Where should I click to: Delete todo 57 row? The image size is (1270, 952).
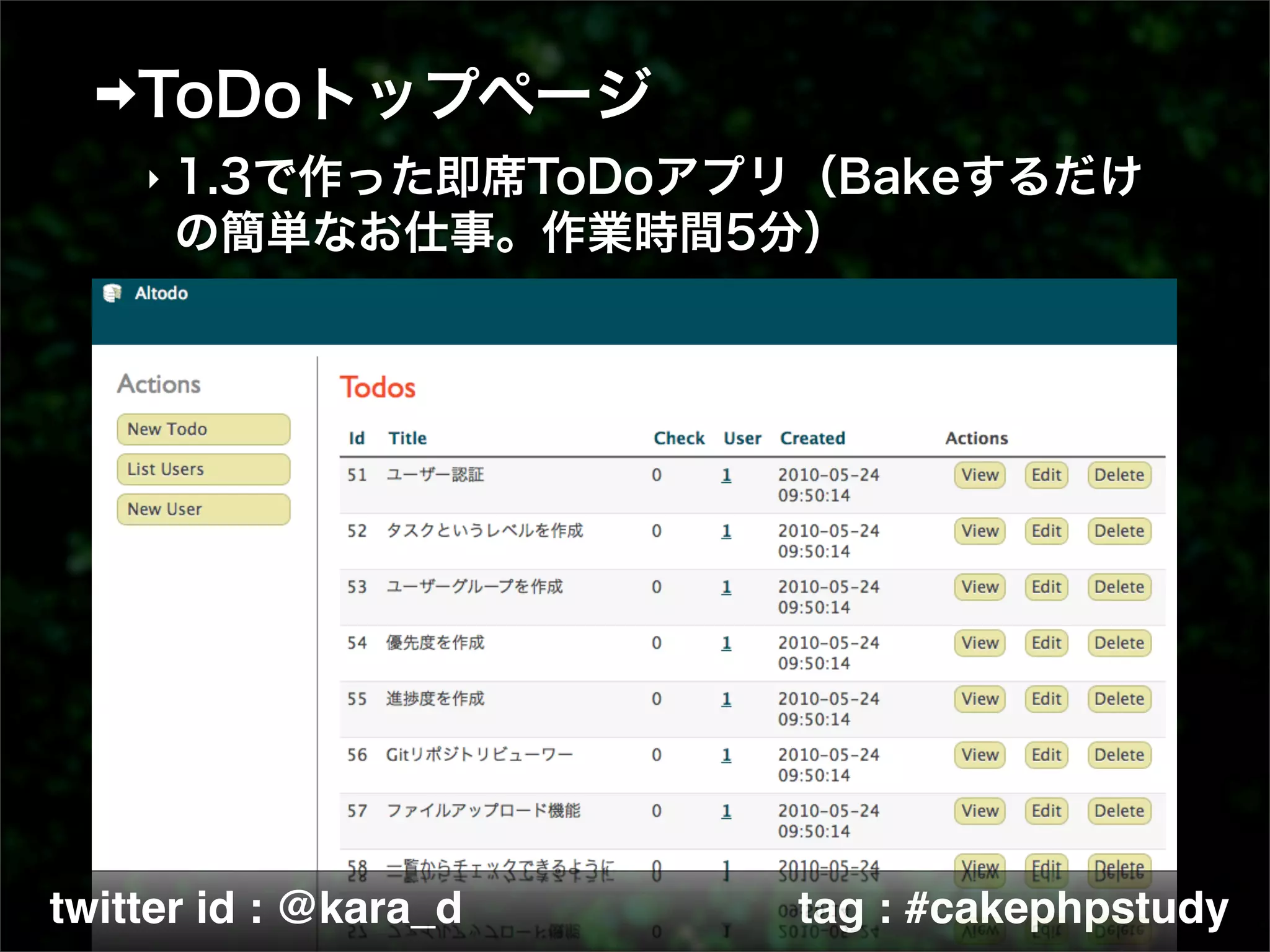coord(1119,811)
